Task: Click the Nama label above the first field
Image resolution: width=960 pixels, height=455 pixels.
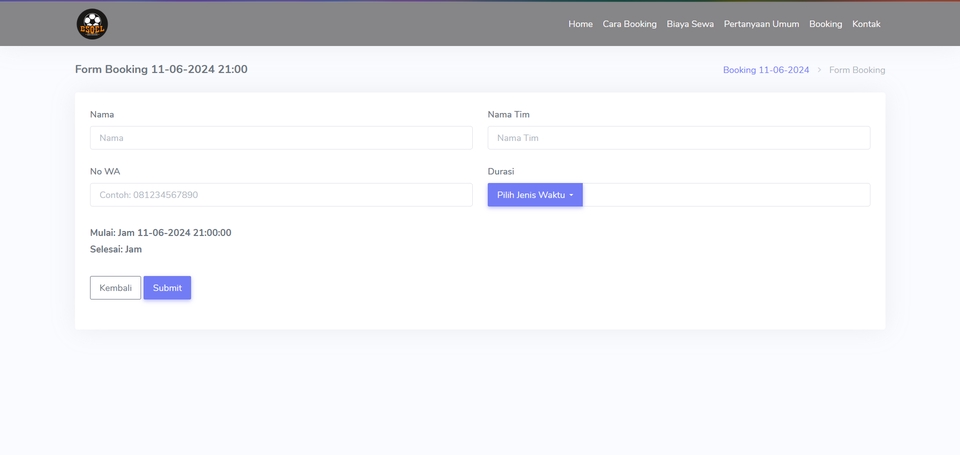Action: [x=102, y=115]
